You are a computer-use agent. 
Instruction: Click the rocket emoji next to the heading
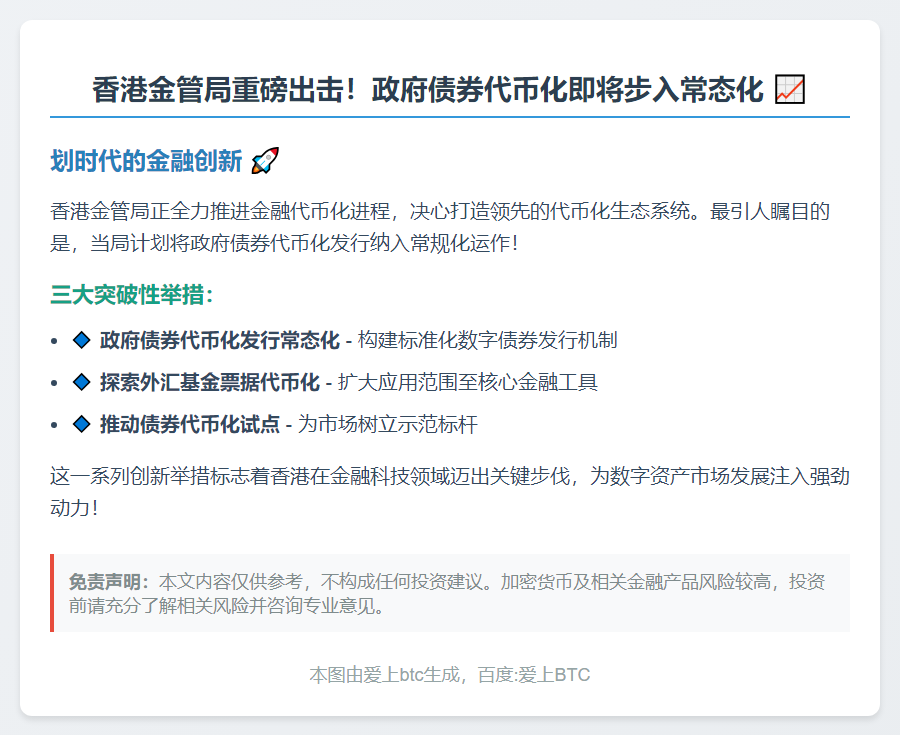(x=265, y=158)
